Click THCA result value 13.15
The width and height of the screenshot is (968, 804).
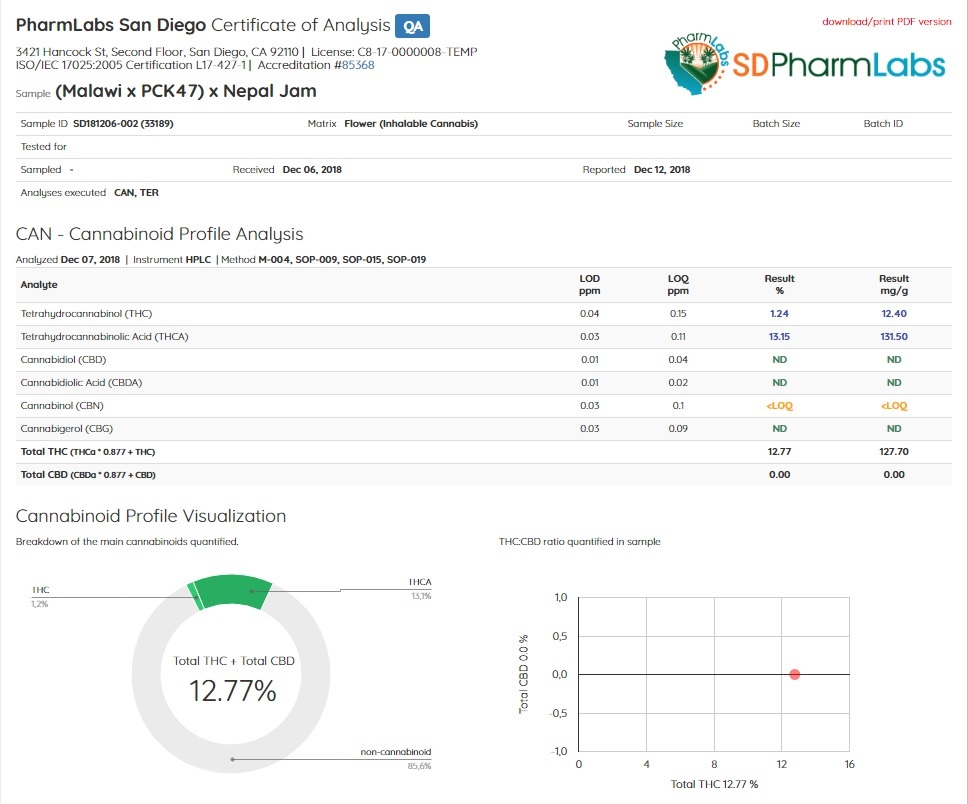779,337
